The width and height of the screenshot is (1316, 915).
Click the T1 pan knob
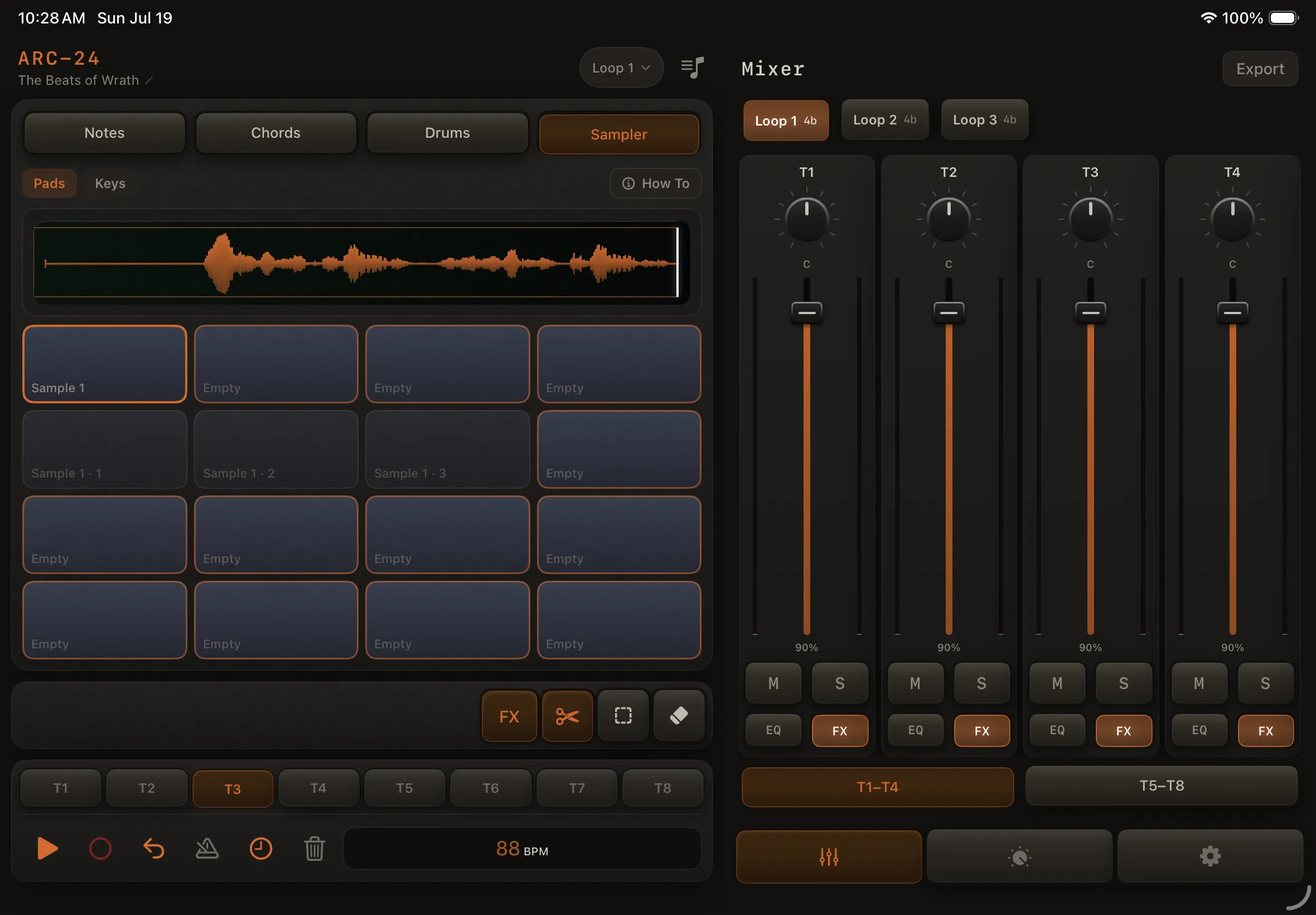click(x=806, y=219)
